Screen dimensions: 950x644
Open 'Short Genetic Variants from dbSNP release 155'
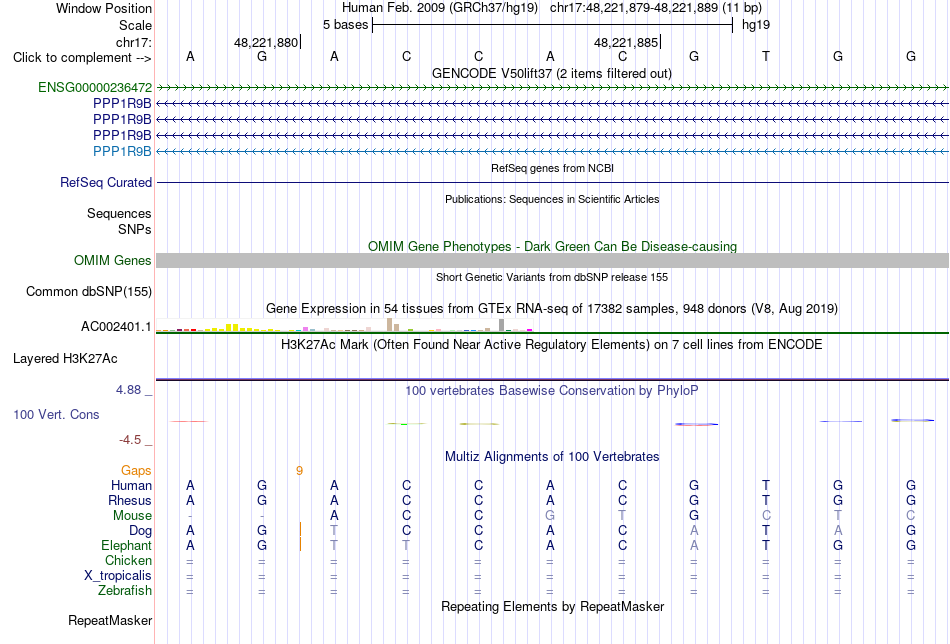pyautogui.click(x=552, y=277)
